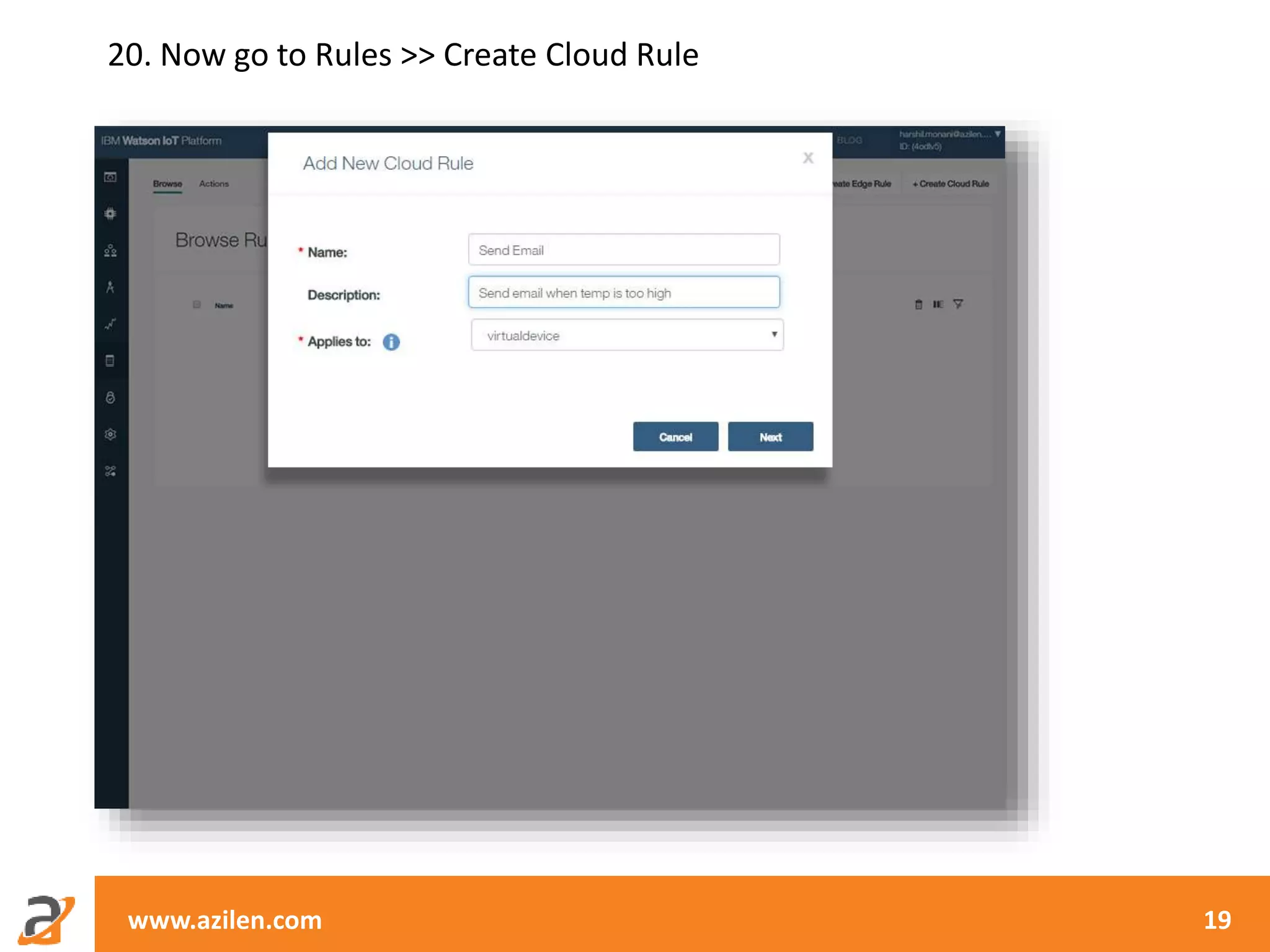Open the Boards icon in sidebar
The width and height of the screenshot is (1270, 952).
click(110, 177)
